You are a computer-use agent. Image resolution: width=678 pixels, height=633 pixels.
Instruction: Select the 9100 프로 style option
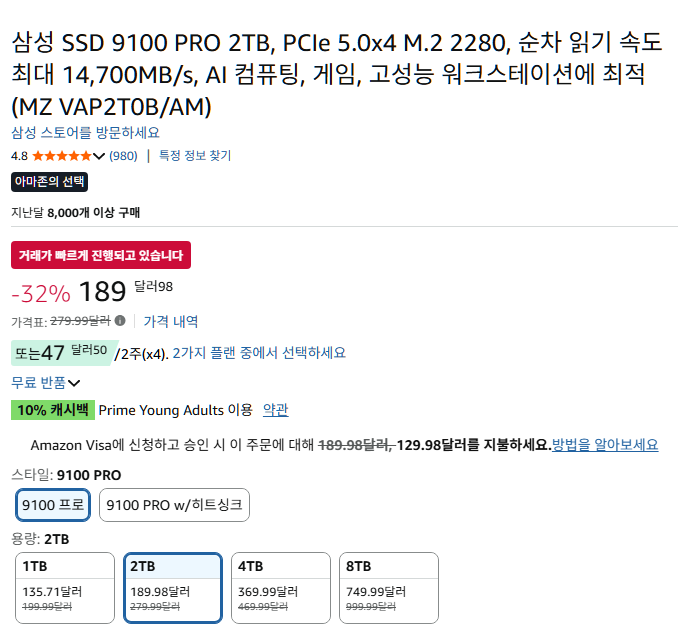click(x=54, y=505)
